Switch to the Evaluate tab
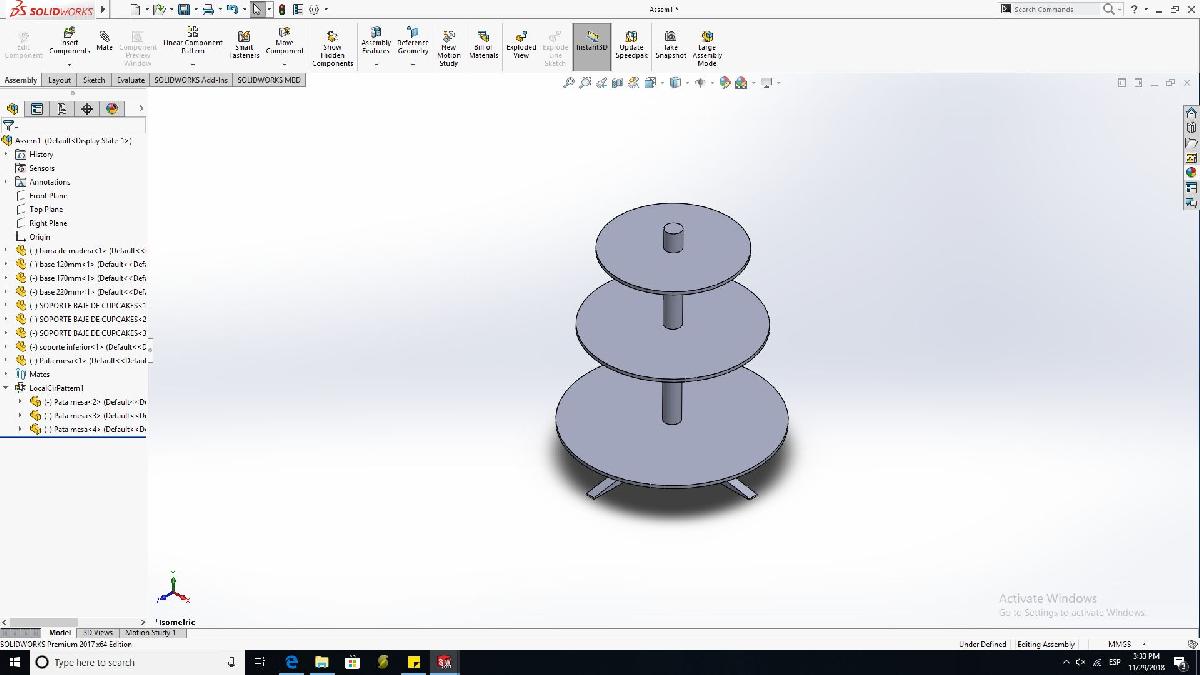 point(131,80)
